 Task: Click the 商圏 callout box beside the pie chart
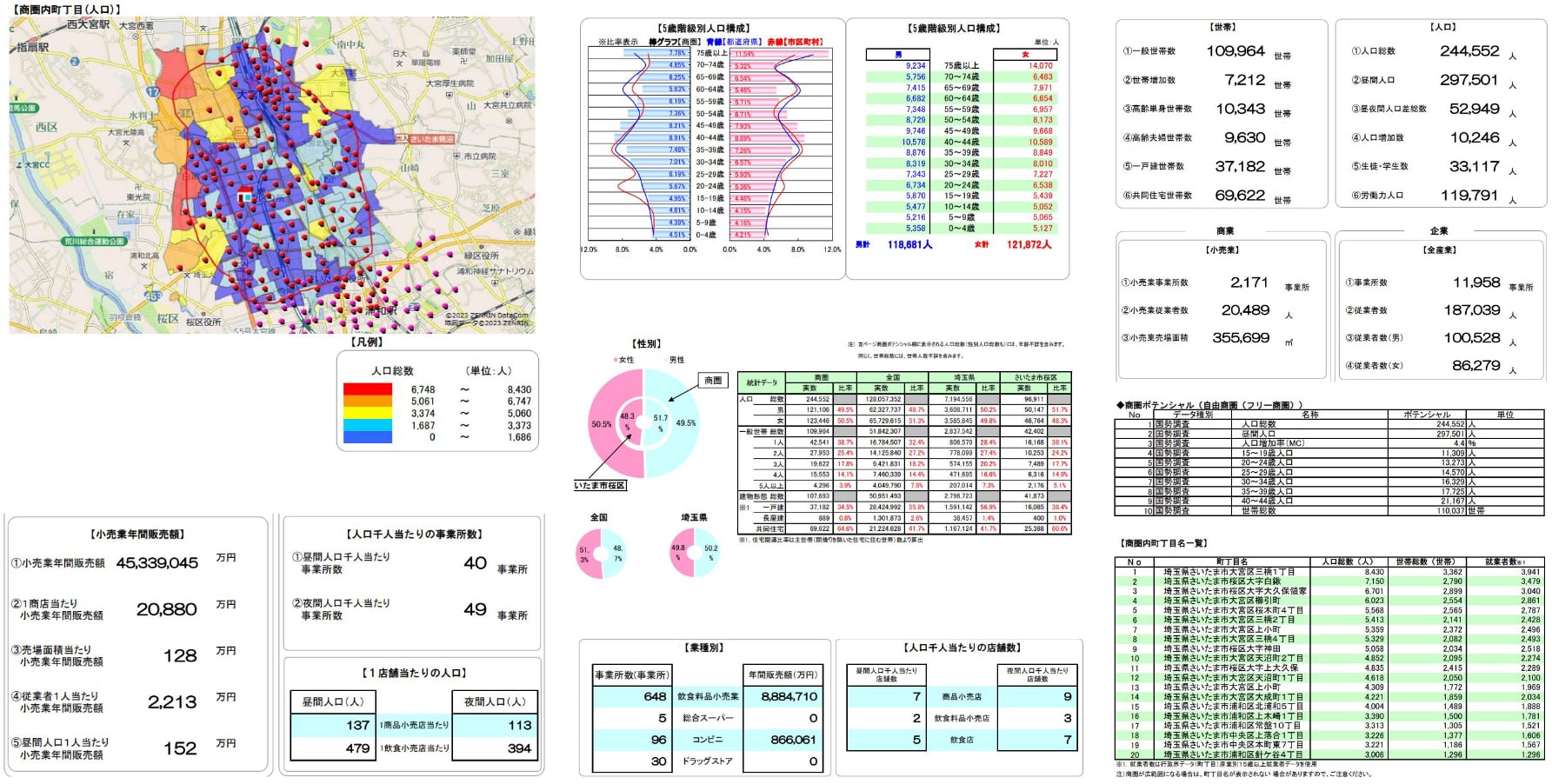point(713,381)
